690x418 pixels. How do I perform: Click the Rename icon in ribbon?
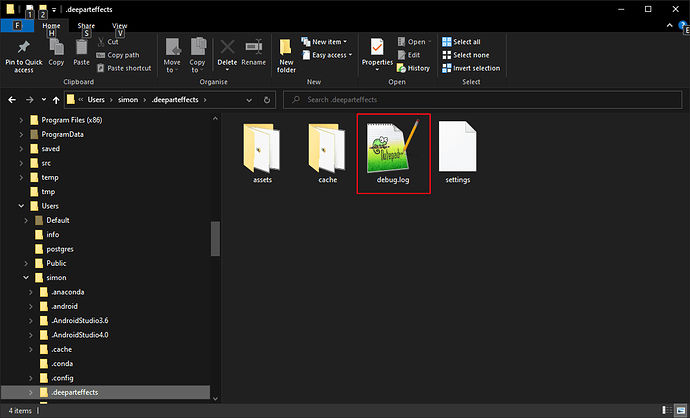click(x=253, y=48)
